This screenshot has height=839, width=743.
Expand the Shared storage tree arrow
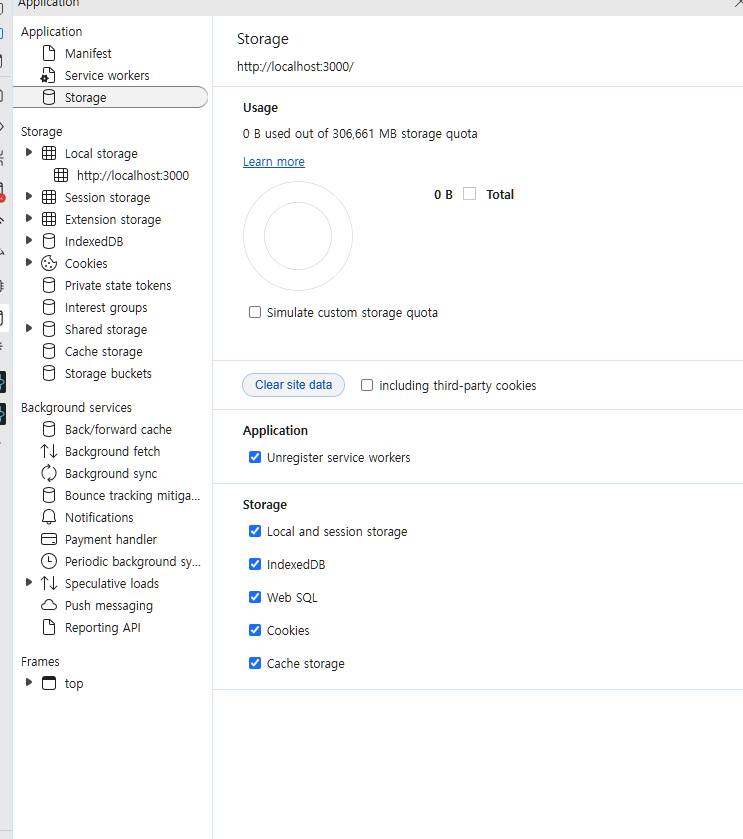pos(29,328)
